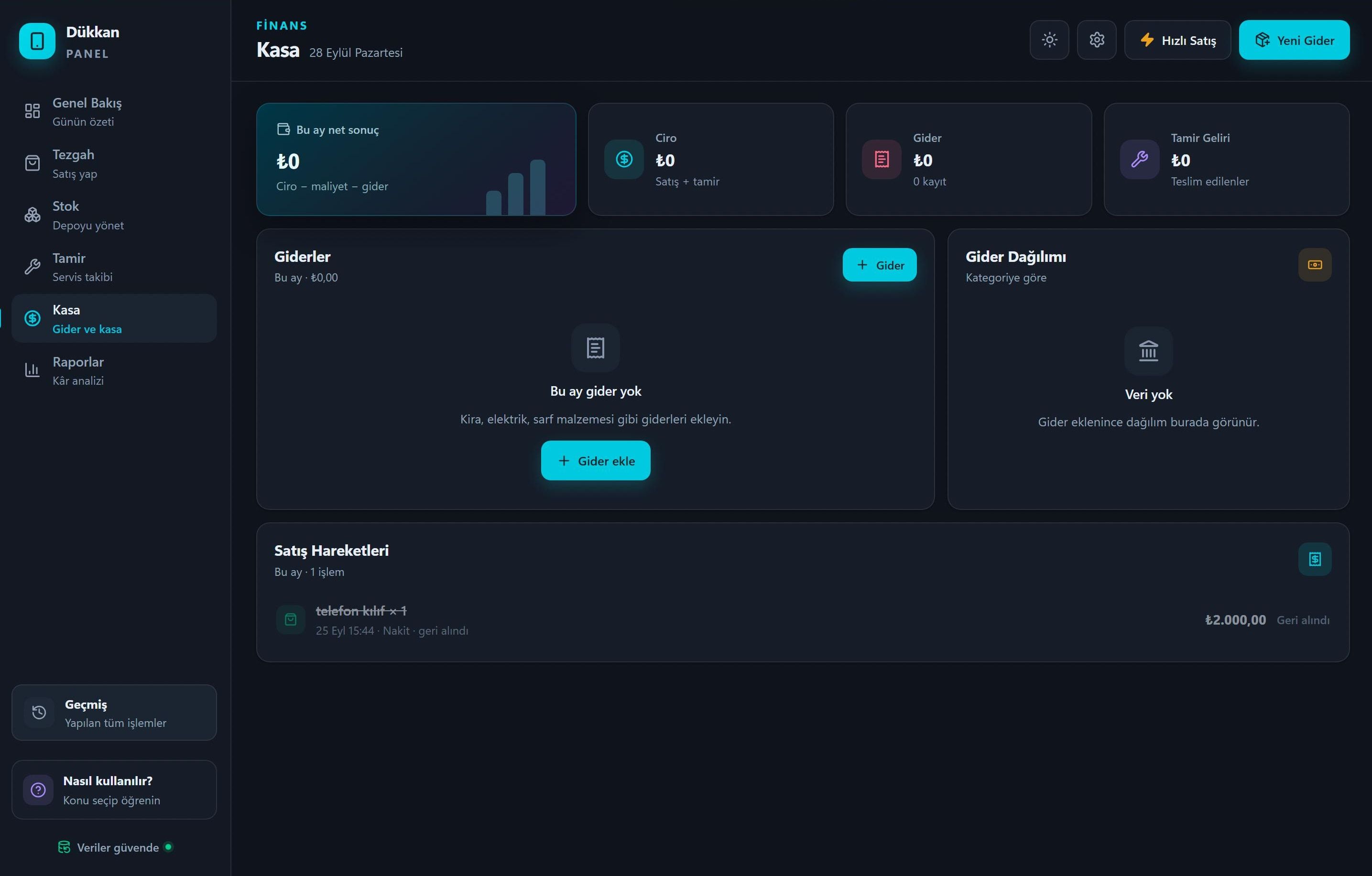The height and width of the screenshot is (876, 1372).
Task: Click the + Gider button in Giderler
Action: pos(879,265)
